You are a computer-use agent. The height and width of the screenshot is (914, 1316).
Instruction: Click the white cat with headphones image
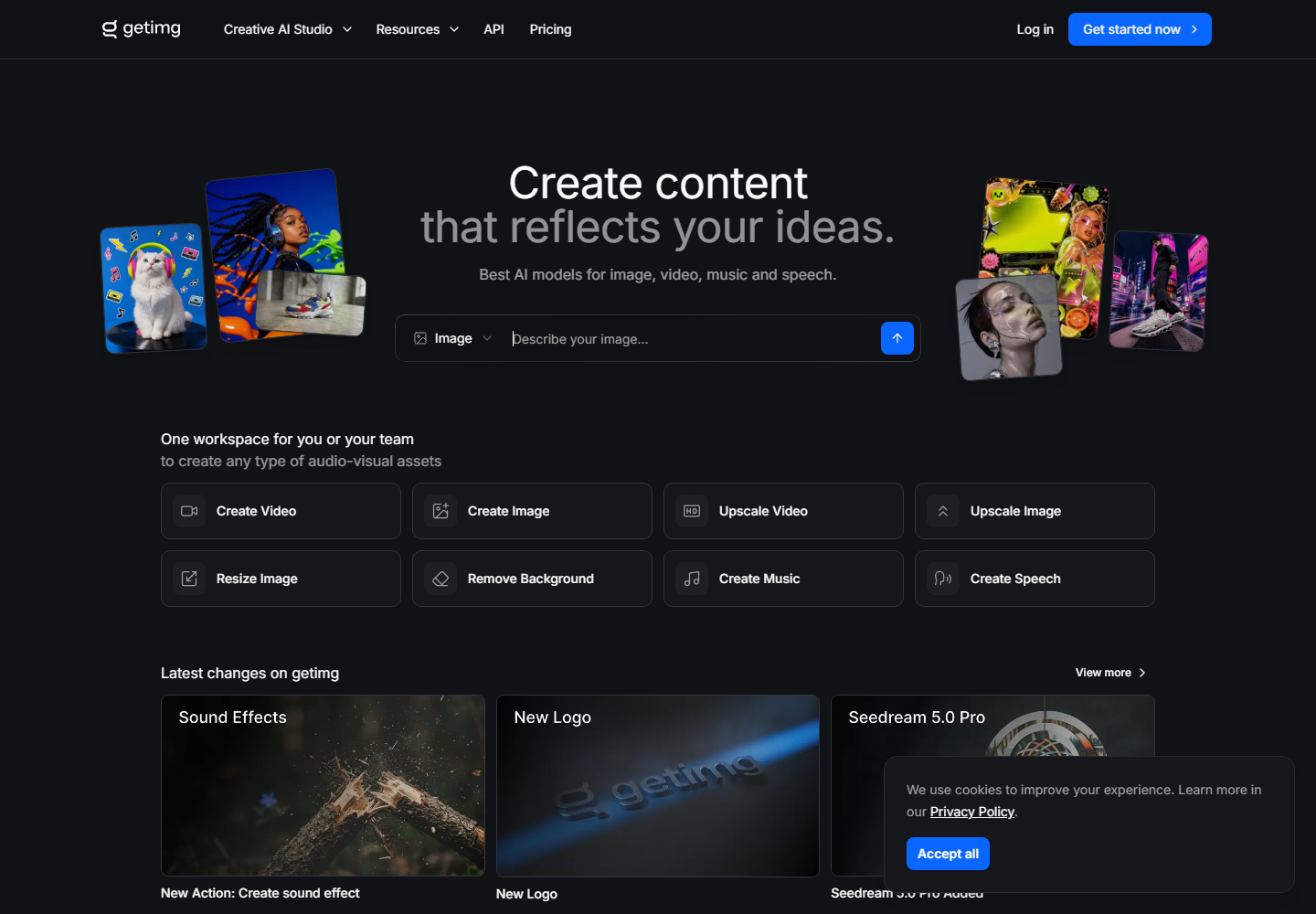154,288
